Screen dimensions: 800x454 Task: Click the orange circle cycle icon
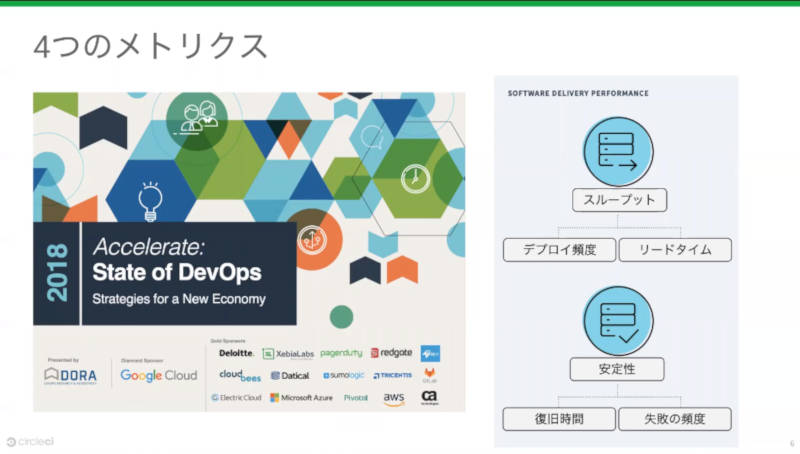[x=312, y=240]
